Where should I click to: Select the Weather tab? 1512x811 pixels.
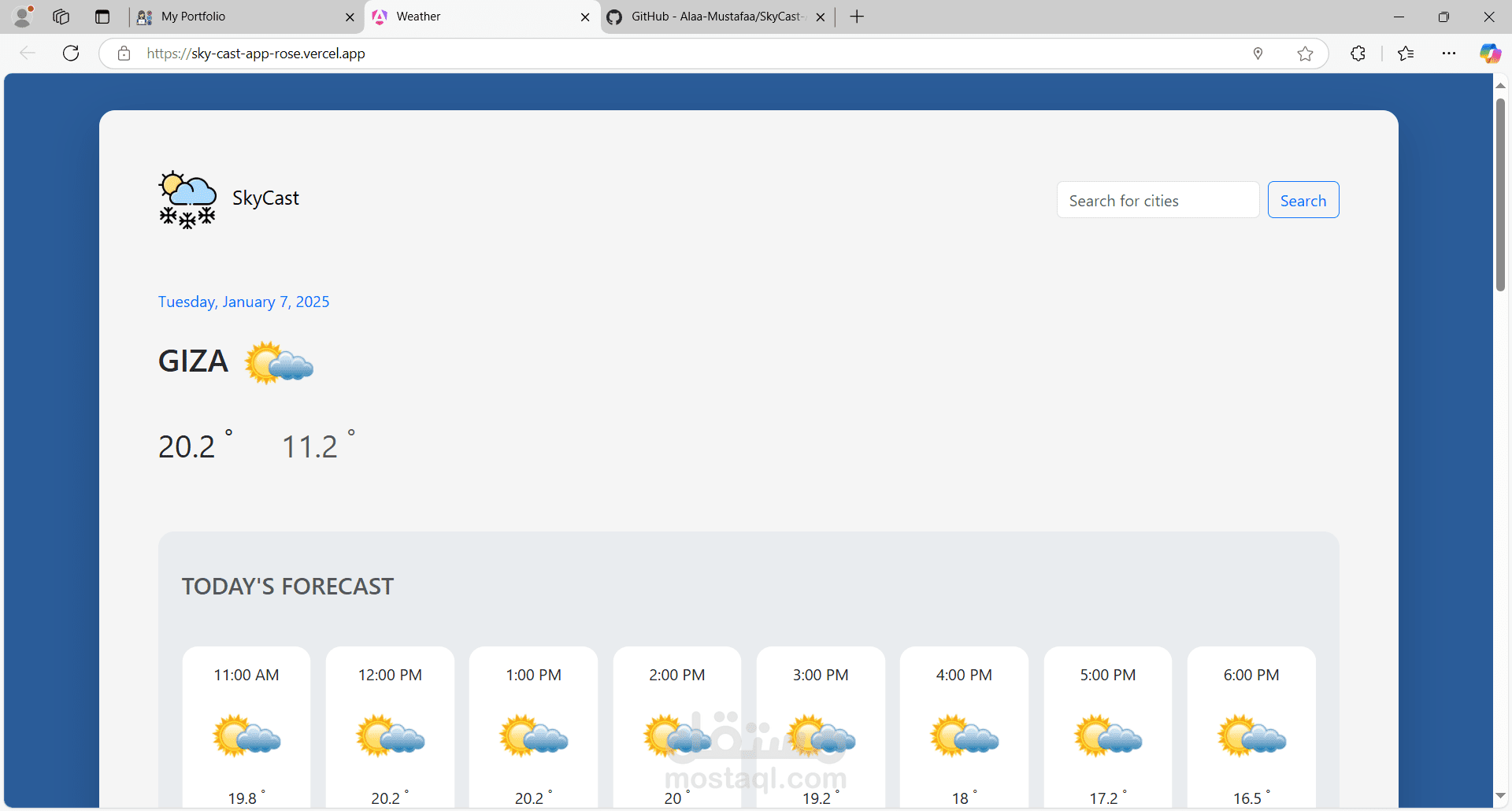click(482, 17)
